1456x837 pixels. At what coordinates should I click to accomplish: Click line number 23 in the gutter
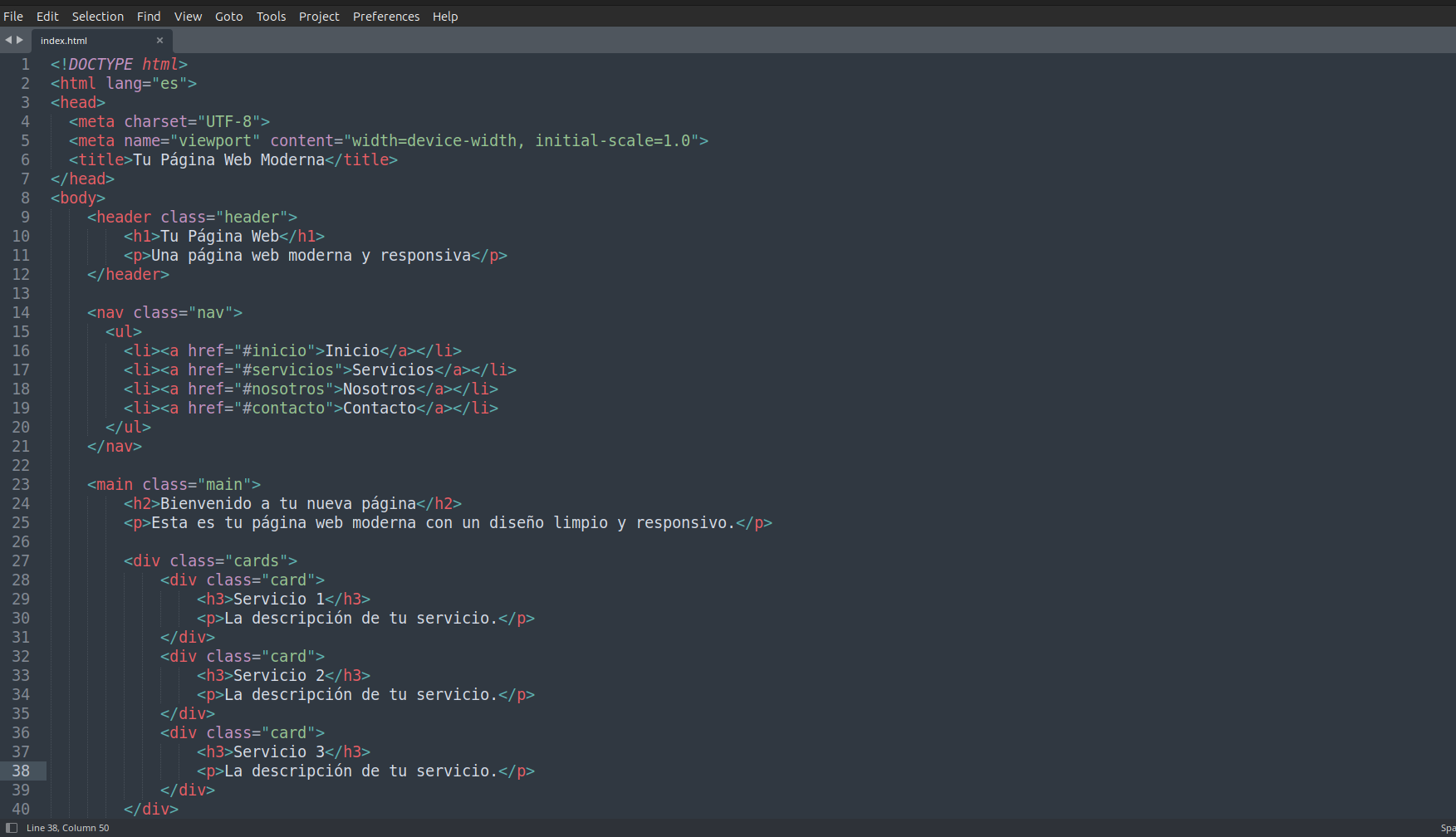(21, 484)
